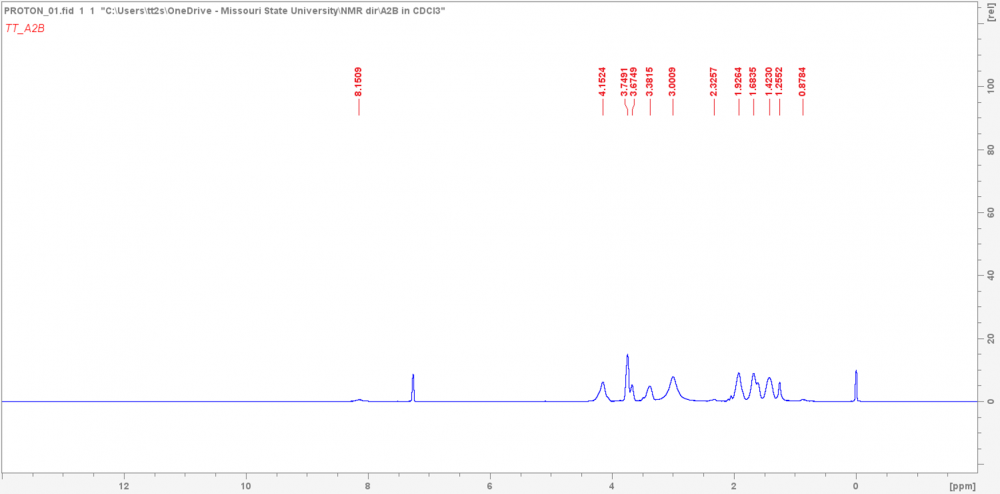Click the 40 tick on the intensity axis
The image size is (1000, 494).
click(x=988, y=275)
